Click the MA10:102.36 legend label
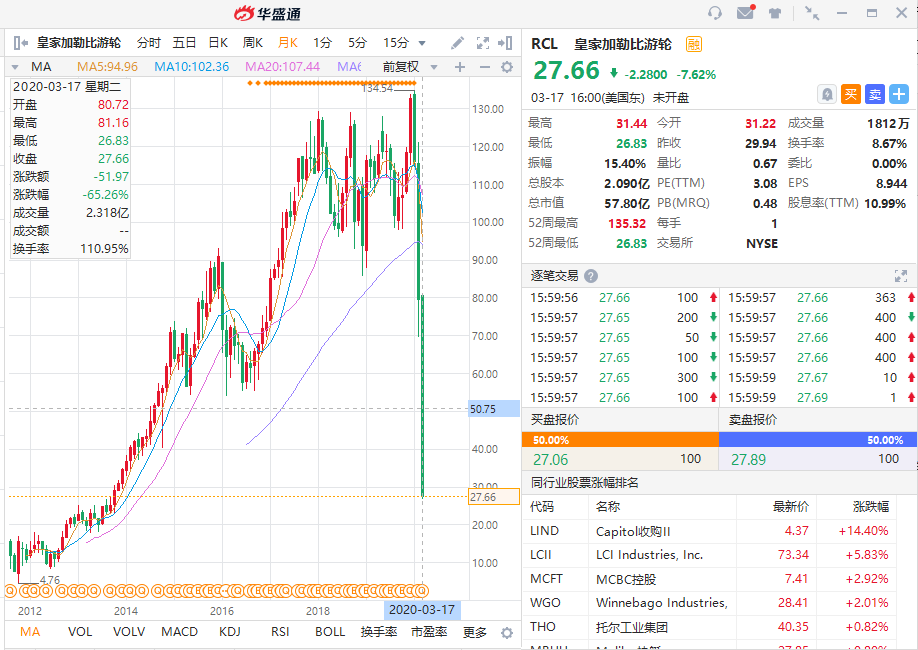The image size is (918, 650). point(191,67)
